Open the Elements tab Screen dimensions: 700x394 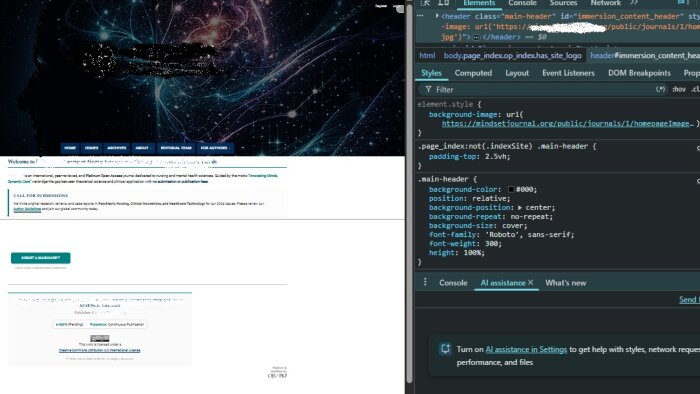click(479, 3)
